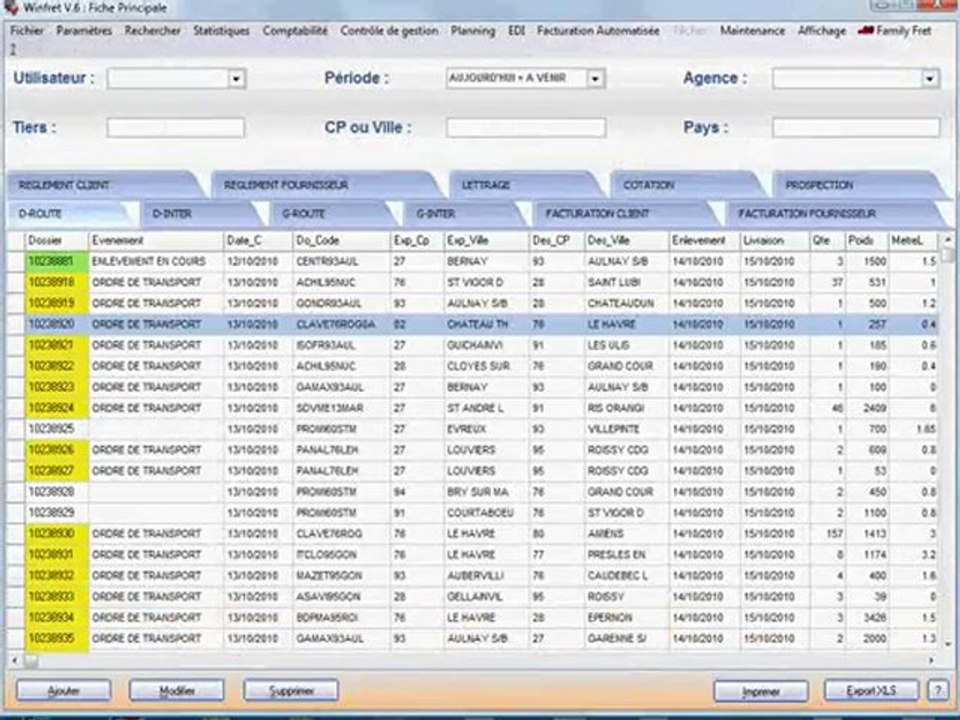Click the Tiers input field
The image size is (960, 720).
tap(176, 127)
